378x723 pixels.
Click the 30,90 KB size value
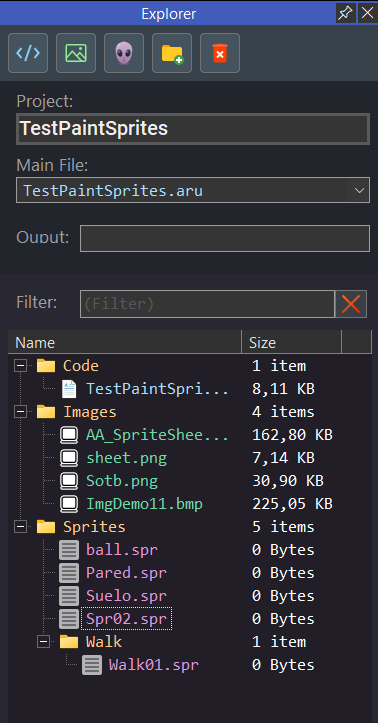pos(288,481)
